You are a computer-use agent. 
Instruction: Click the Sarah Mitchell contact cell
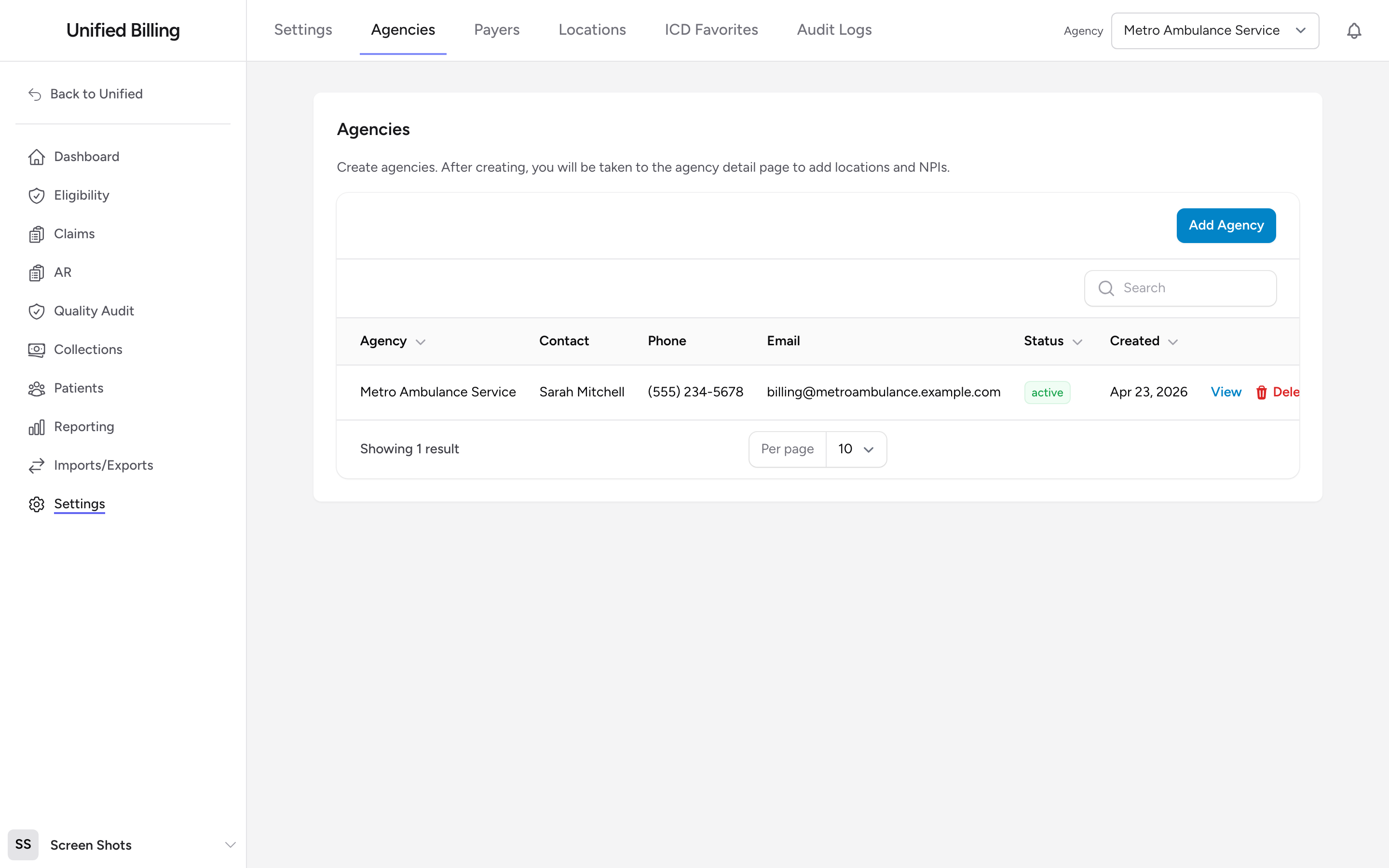click(x=582, y=392)
